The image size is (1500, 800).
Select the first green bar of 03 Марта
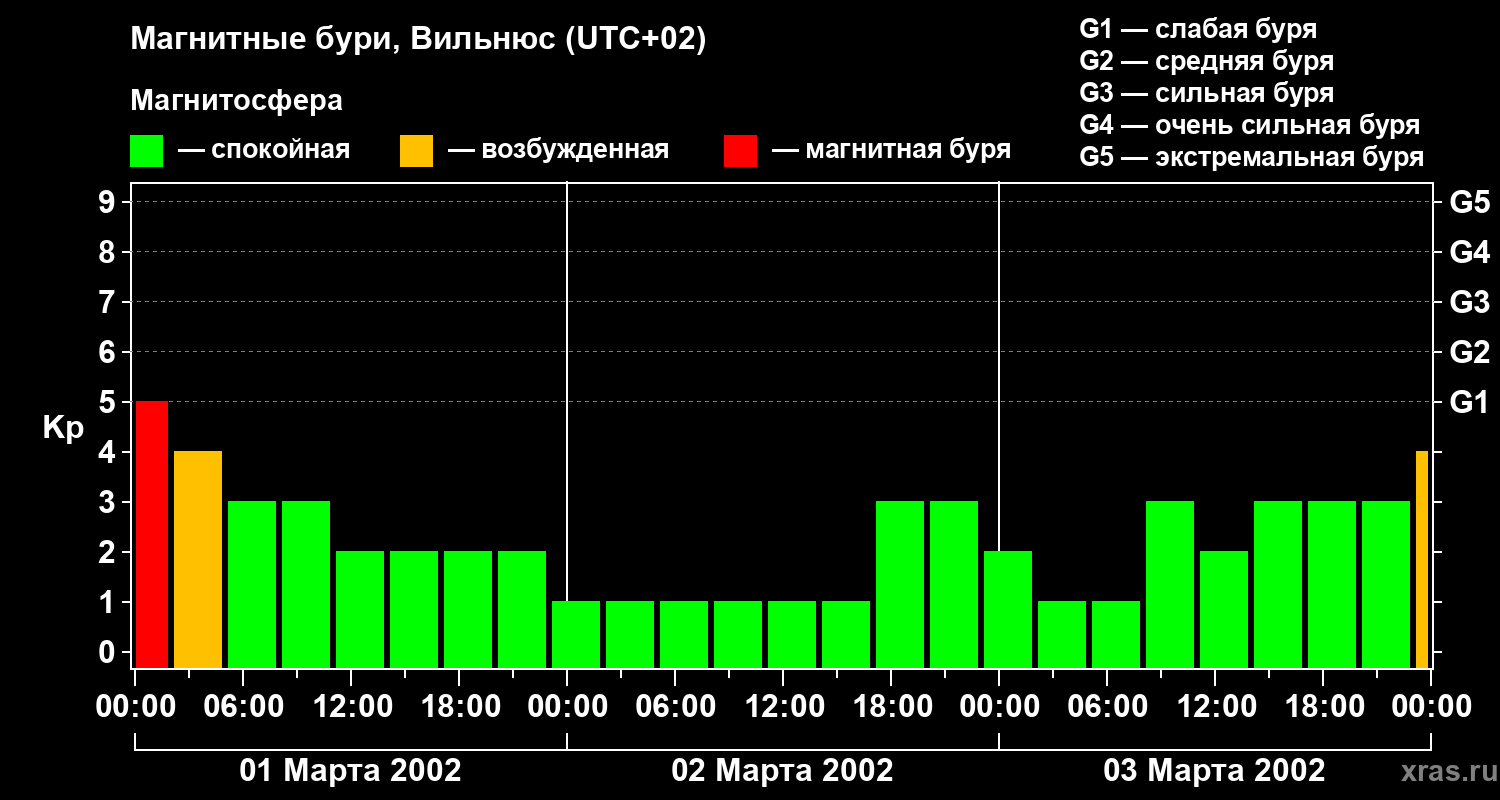point(1008,609)
